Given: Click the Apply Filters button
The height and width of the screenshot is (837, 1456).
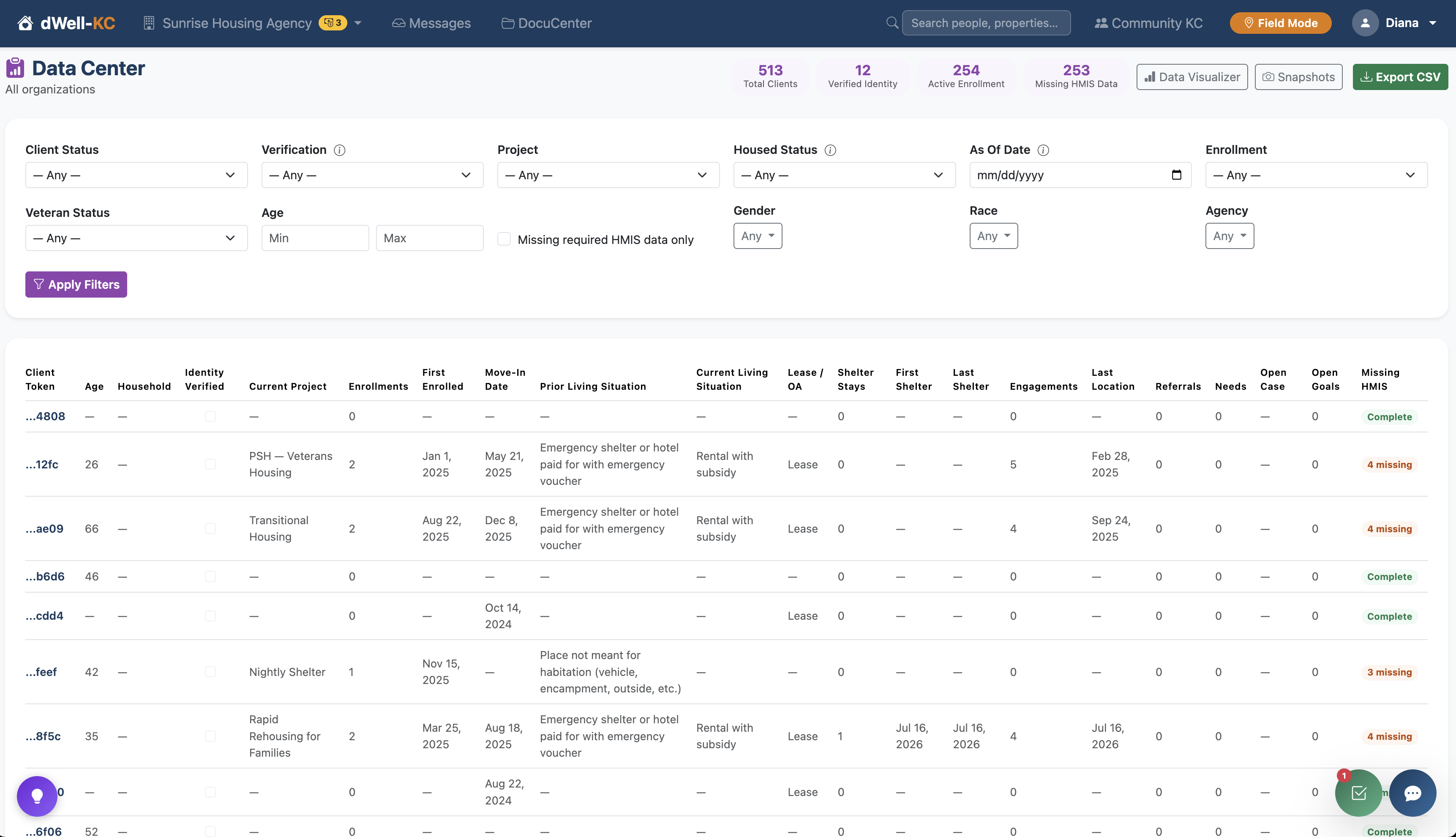Looking at the screenshot, I should pos(76,284).
